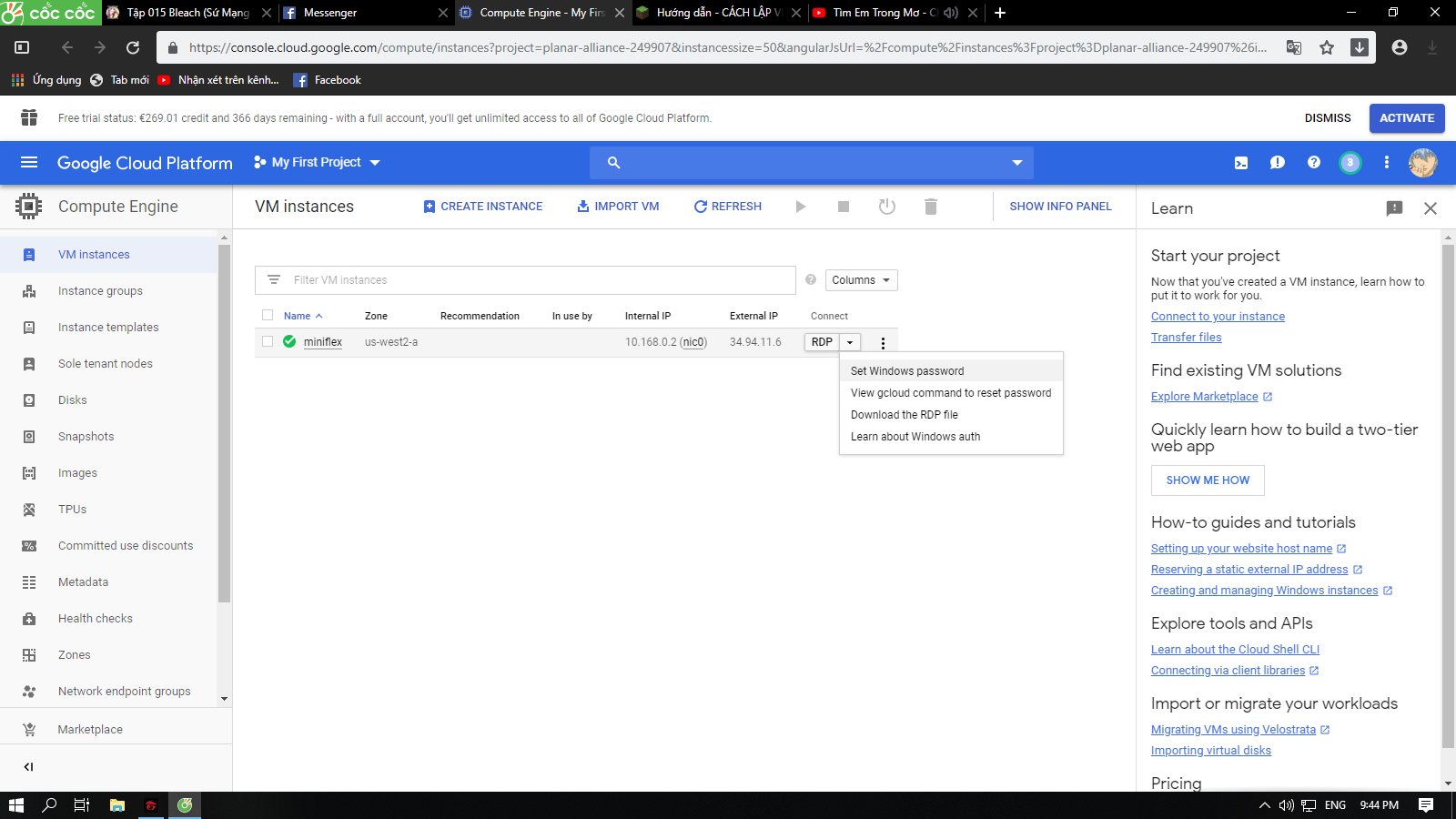Viewport: 1456px width, 819px height.
Task: Check the miniflex instance checkbox
Action: [268, 341]
